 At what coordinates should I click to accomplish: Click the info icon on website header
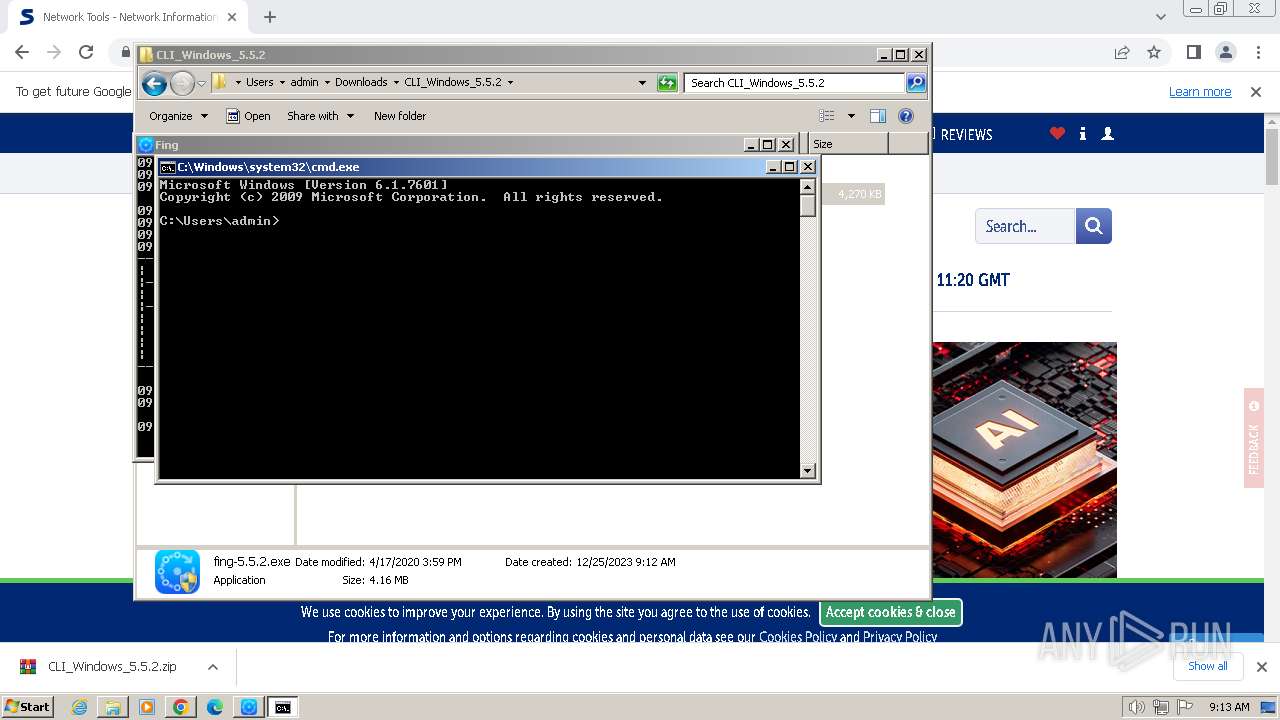click(1083, 133)
